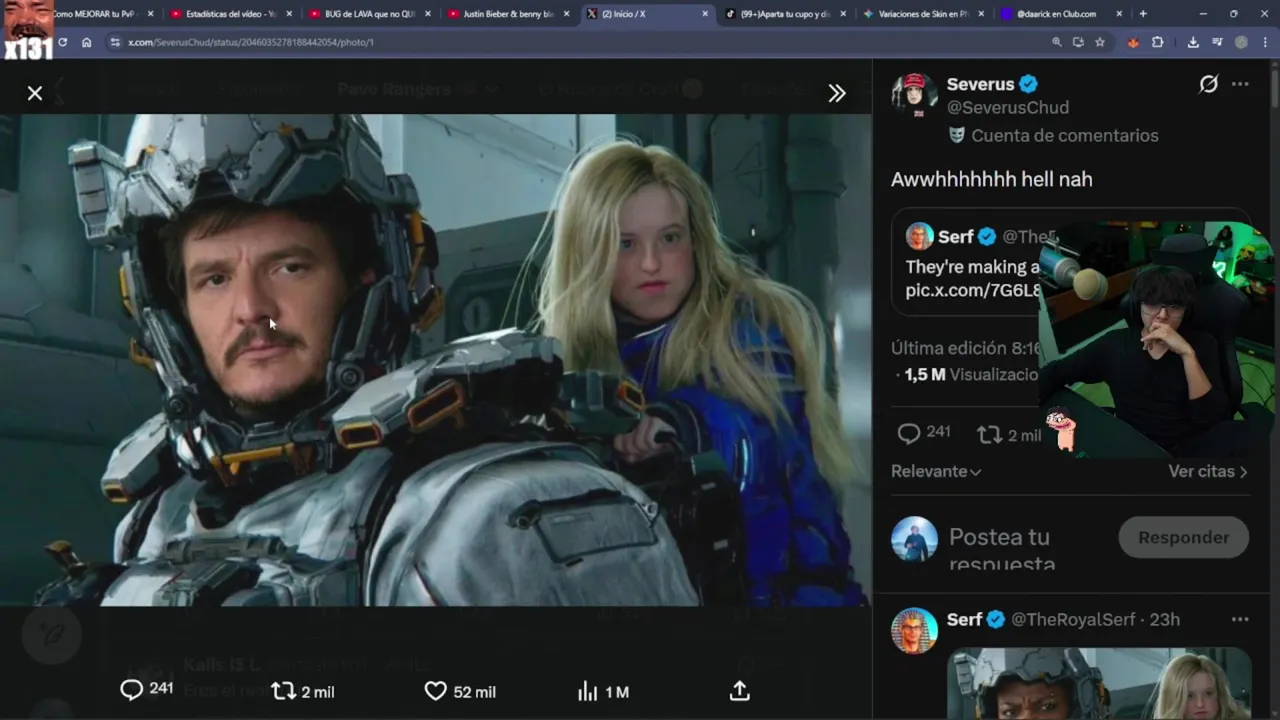Click the Cuenta de comentarios label
The height and width of the screenshot is (720, 1280).
point(1065,135)
